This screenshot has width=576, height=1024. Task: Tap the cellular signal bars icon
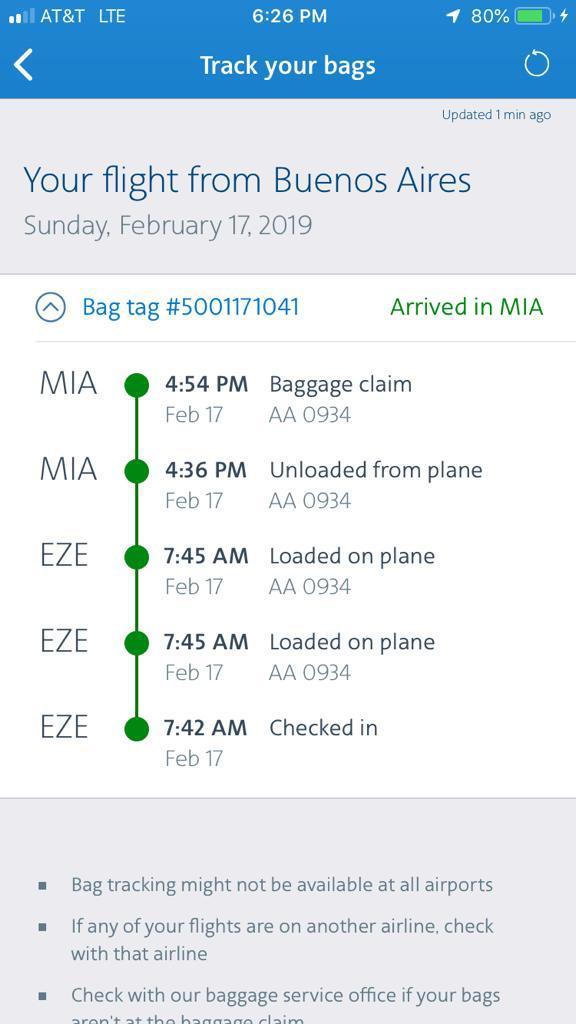pyautogui.click(x=22, y=16)
